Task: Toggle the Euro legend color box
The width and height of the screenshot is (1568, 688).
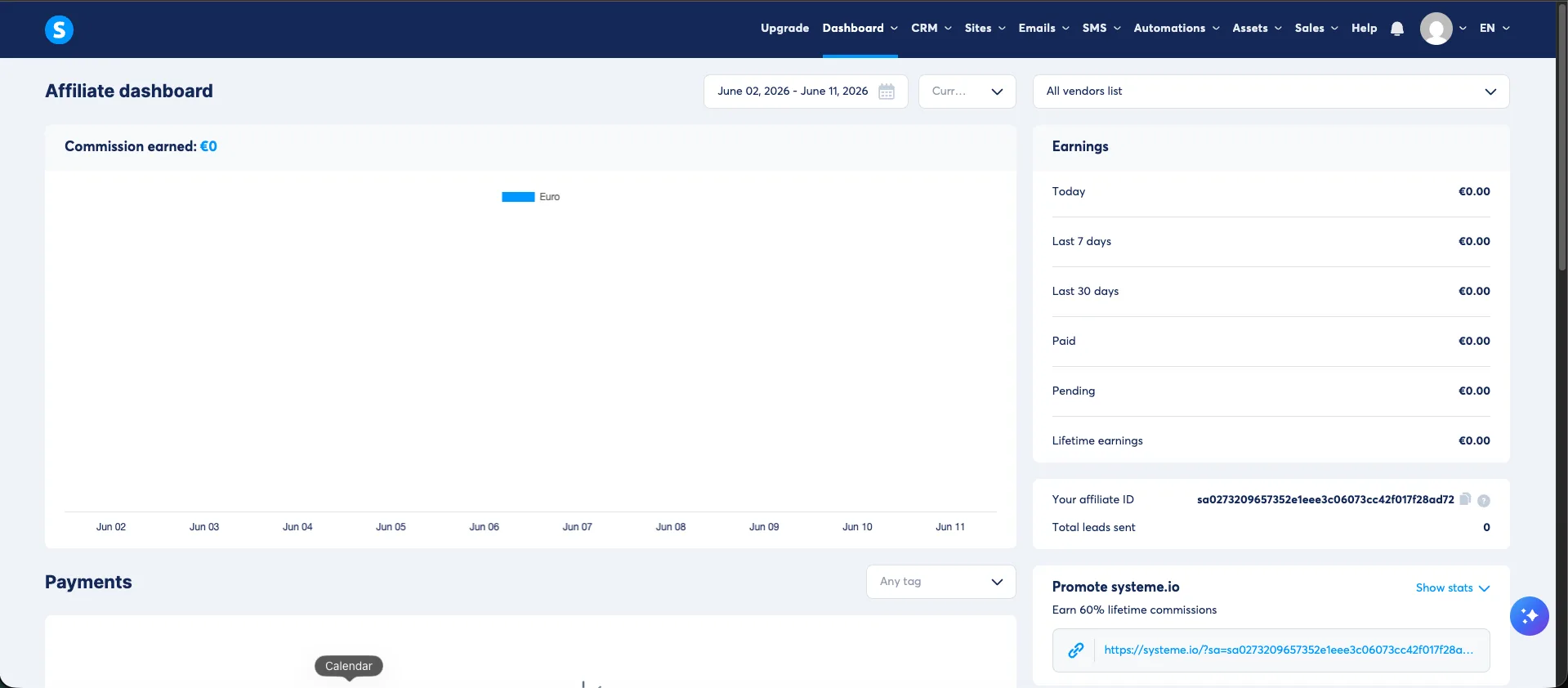Action: click(518, 197)
